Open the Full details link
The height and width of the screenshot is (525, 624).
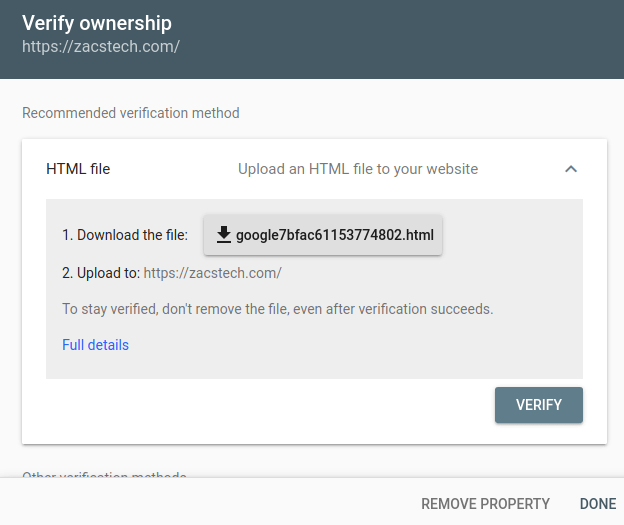click(96, 345)
